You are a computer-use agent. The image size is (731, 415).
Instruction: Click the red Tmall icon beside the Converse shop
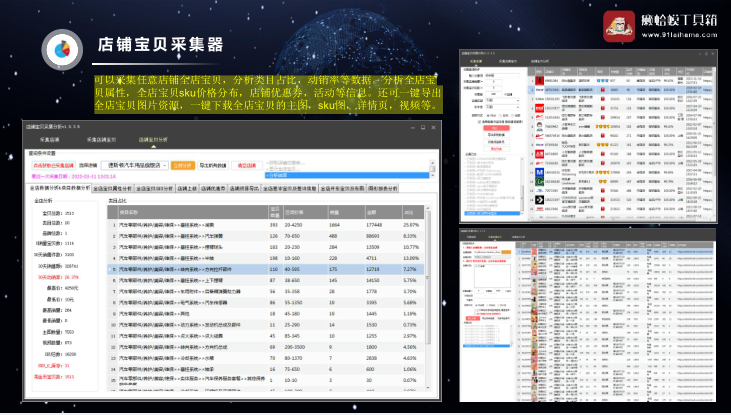[603, 200]
